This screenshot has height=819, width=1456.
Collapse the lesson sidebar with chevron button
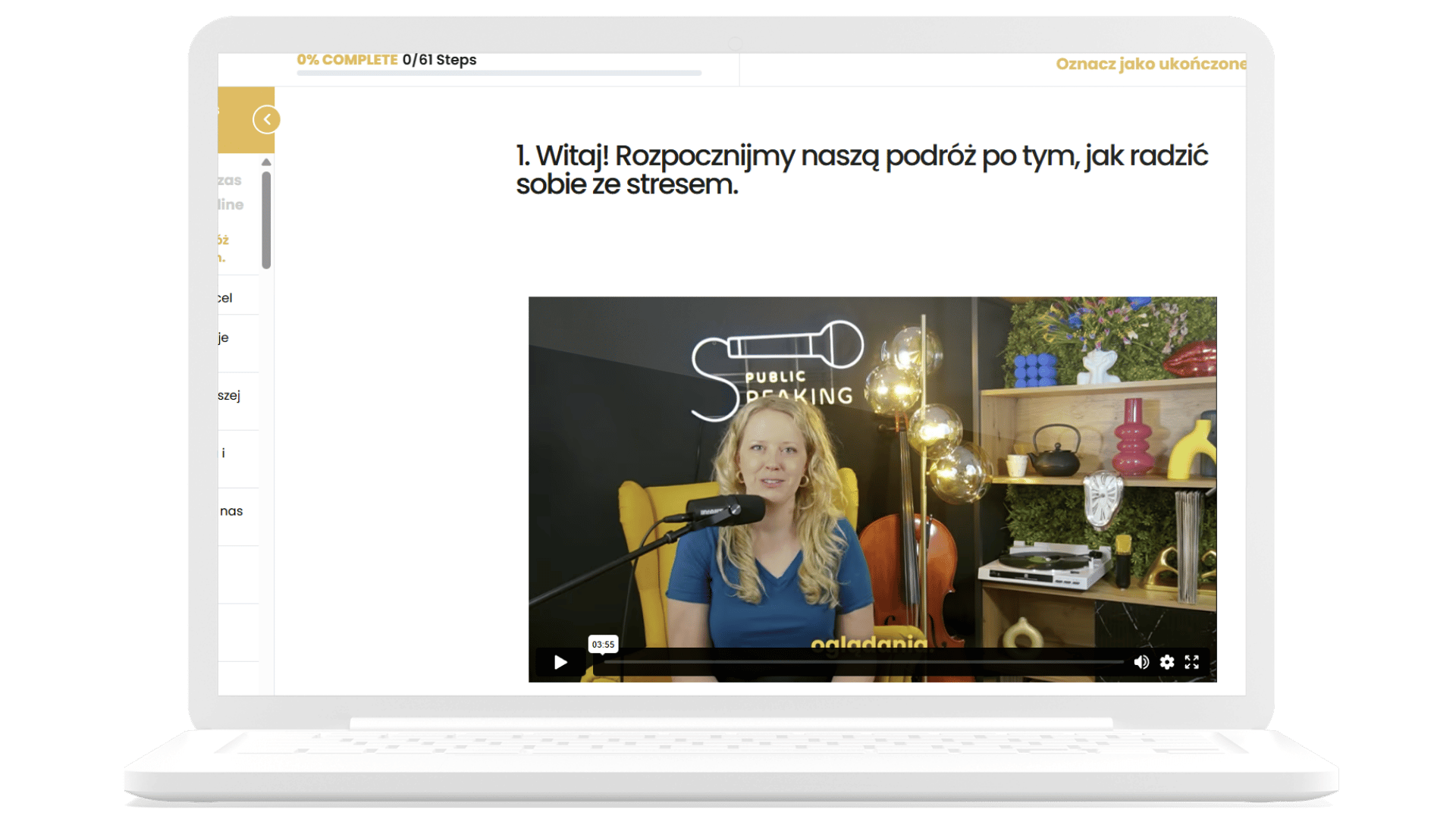[266, 120]
